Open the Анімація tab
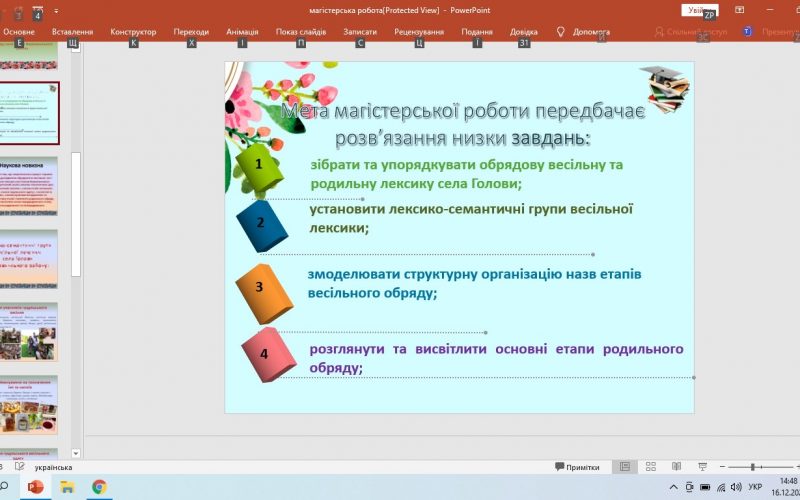Viewport: 800px width, 500px height. (x=242, y=32)
